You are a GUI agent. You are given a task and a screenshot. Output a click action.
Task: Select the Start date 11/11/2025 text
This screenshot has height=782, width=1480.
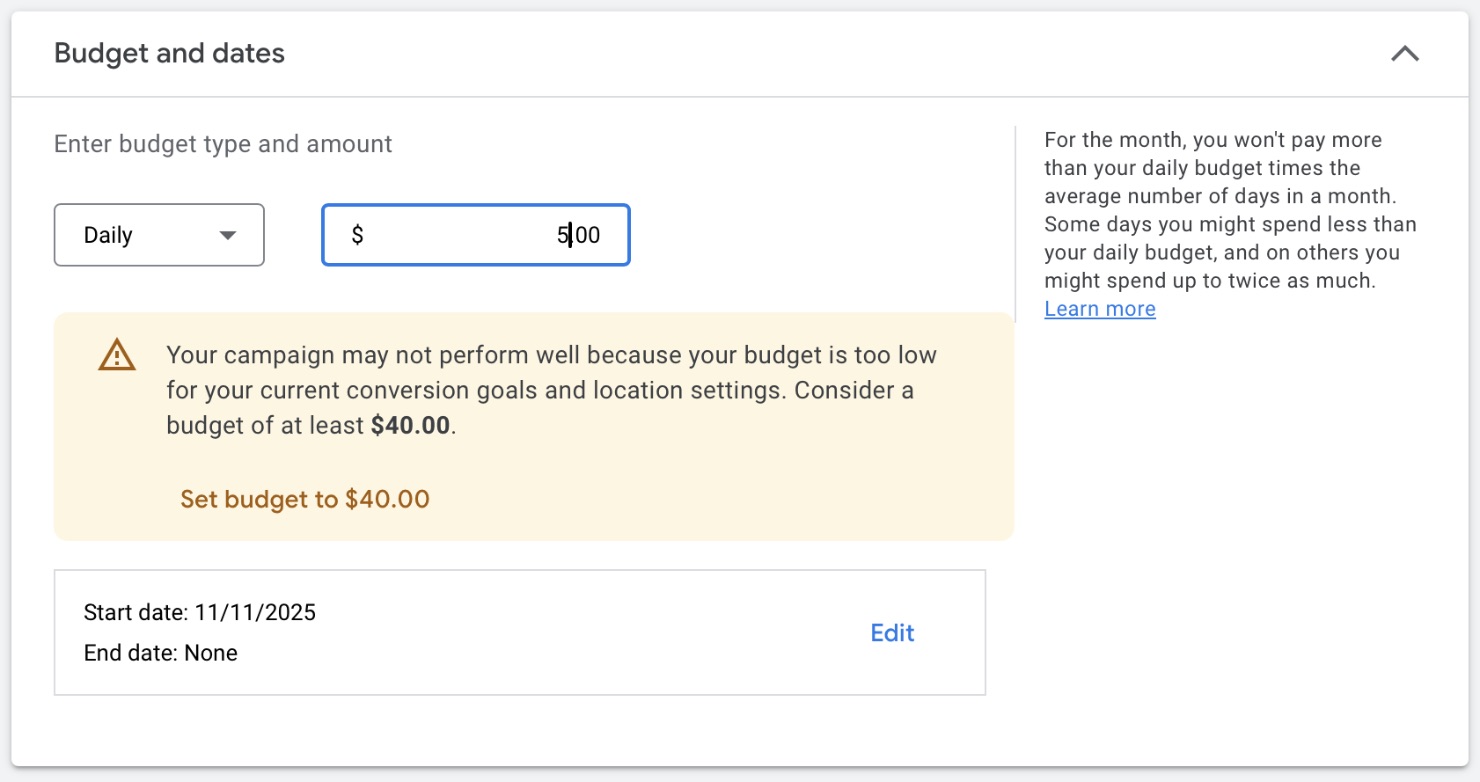tap(200, 612)
